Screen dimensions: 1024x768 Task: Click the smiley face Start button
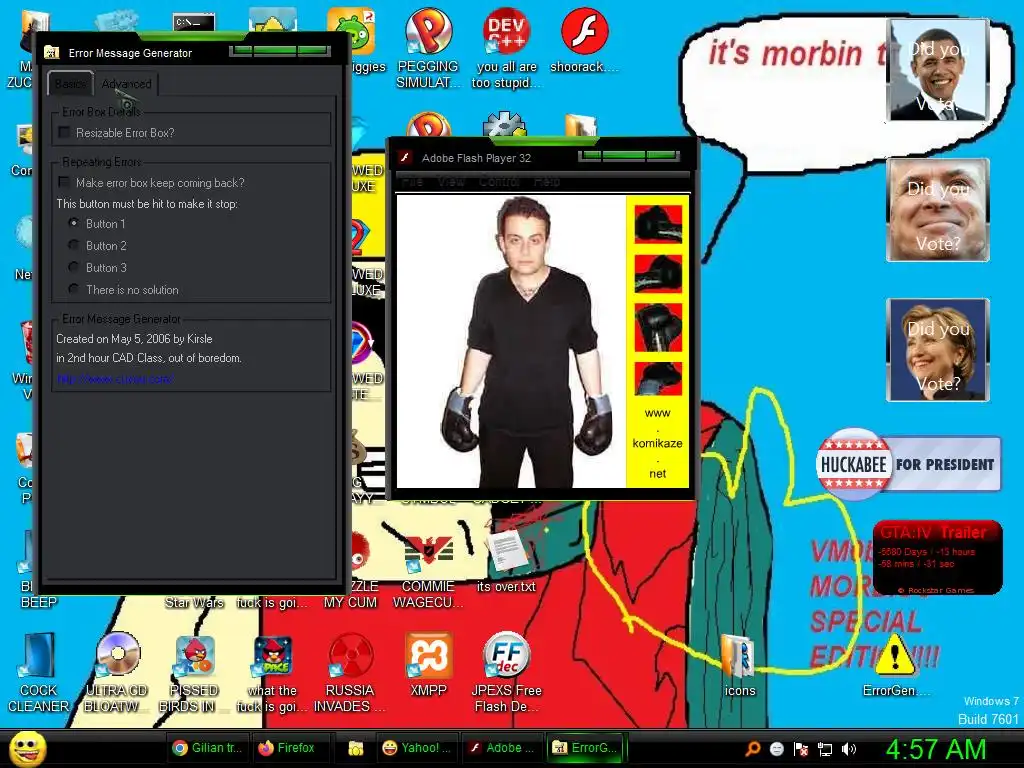[x=27, y=748]
